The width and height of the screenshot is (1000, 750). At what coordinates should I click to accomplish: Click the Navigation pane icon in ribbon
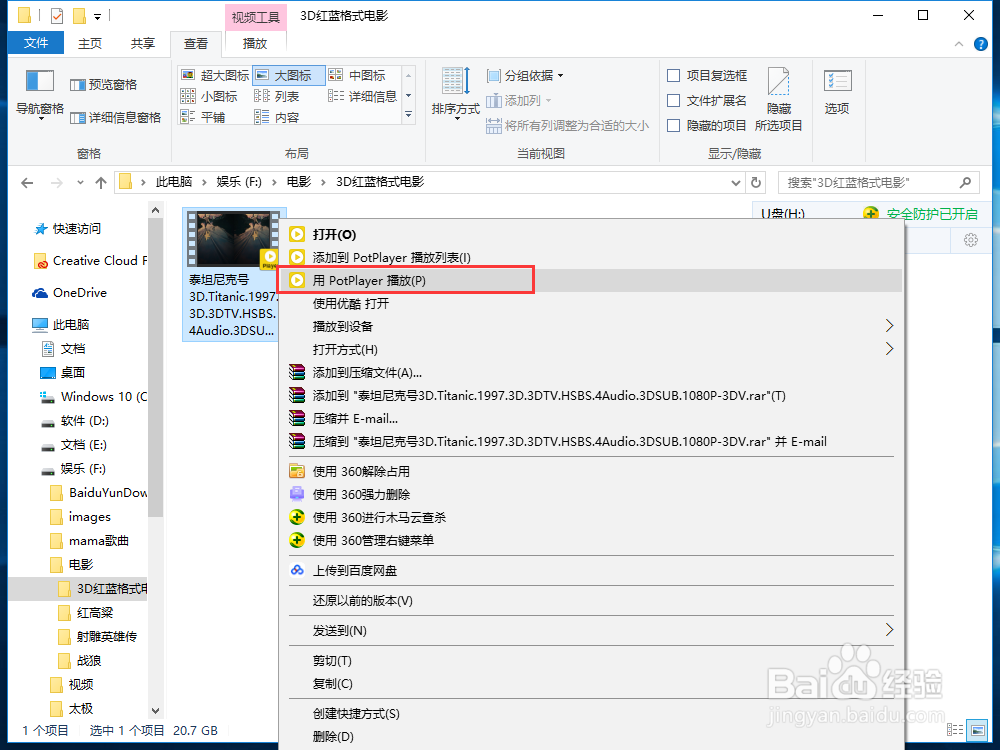(40, 82)
